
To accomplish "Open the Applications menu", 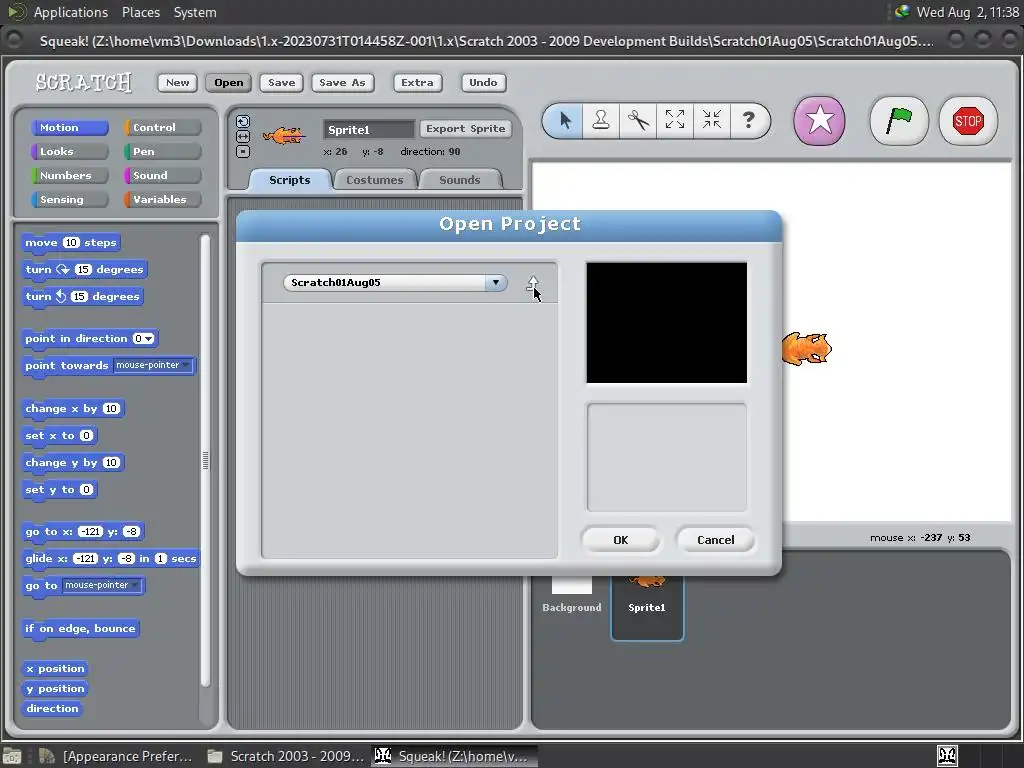I will tap(71, 12).
